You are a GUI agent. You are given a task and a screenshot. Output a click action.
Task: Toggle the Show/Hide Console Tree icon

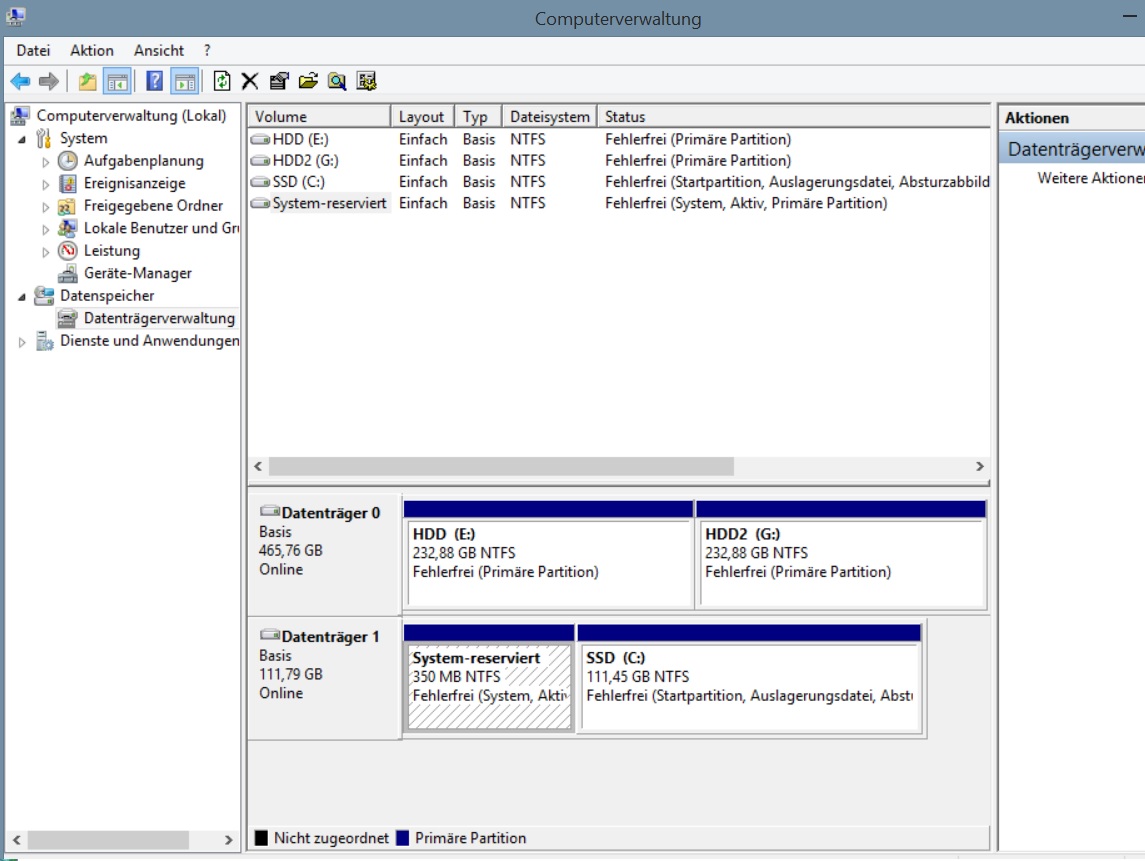pos(118,81)
